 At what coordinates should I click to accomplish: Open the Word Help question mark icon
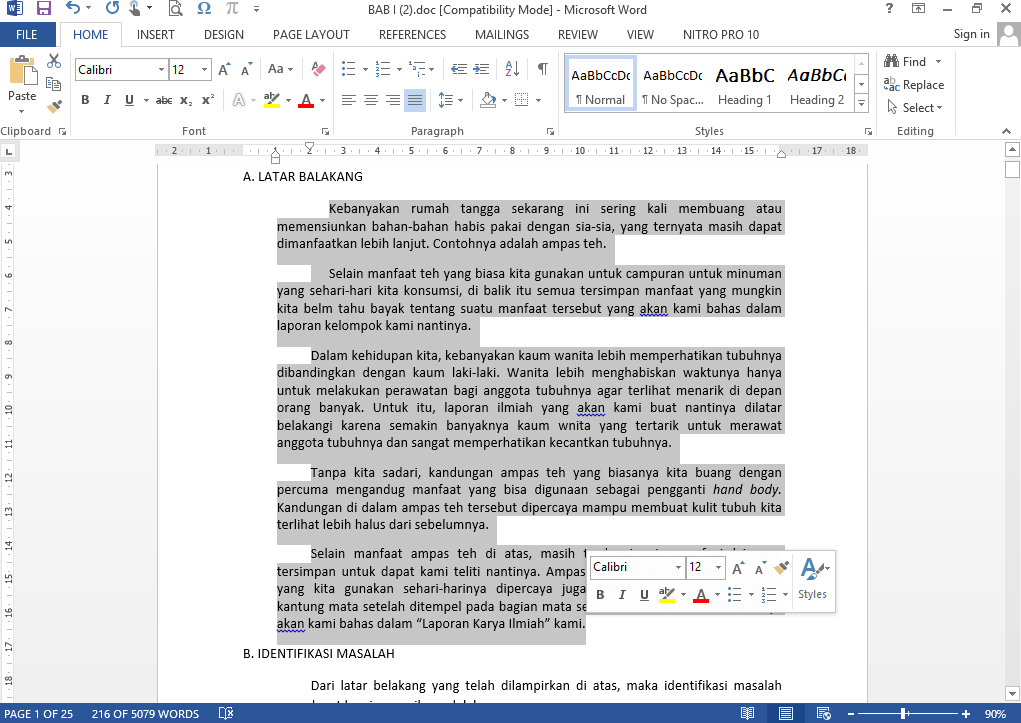(x=889, y=8)
